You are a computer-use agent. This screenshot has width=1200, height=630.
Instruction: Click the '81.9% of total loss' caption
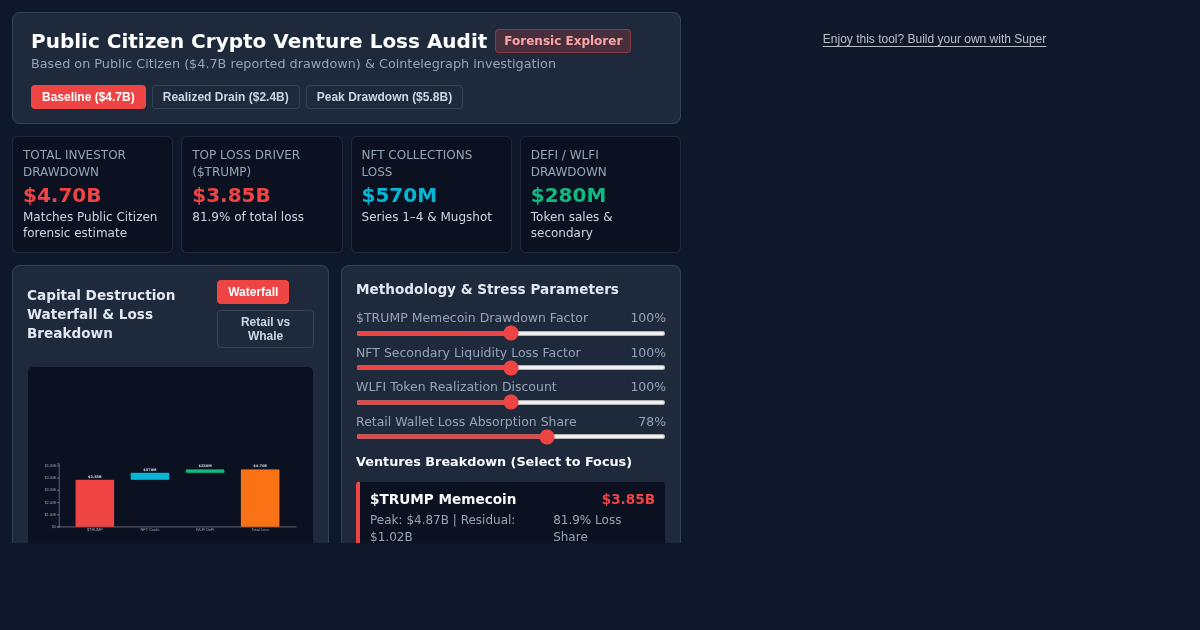248,217
